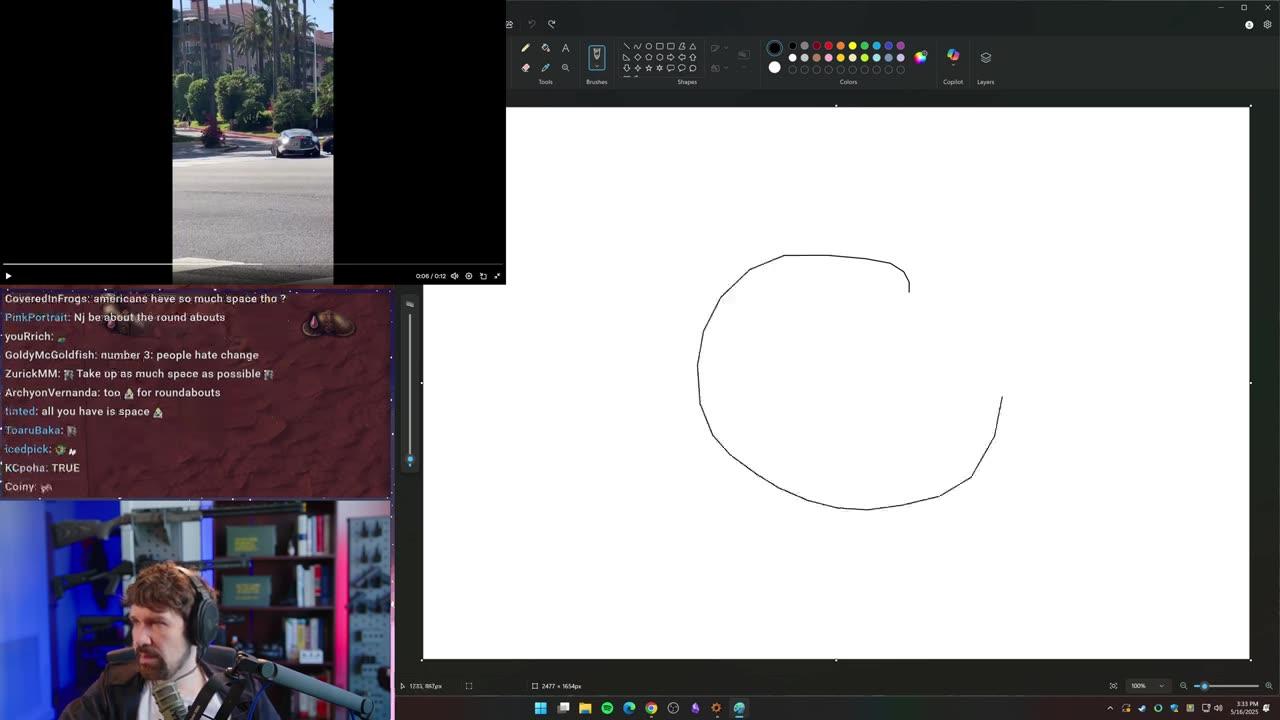Image resolution: width=1280 pixels, height=720 pixels.
Task: Show hidden system tray icons
Action: coord(1109,708)
